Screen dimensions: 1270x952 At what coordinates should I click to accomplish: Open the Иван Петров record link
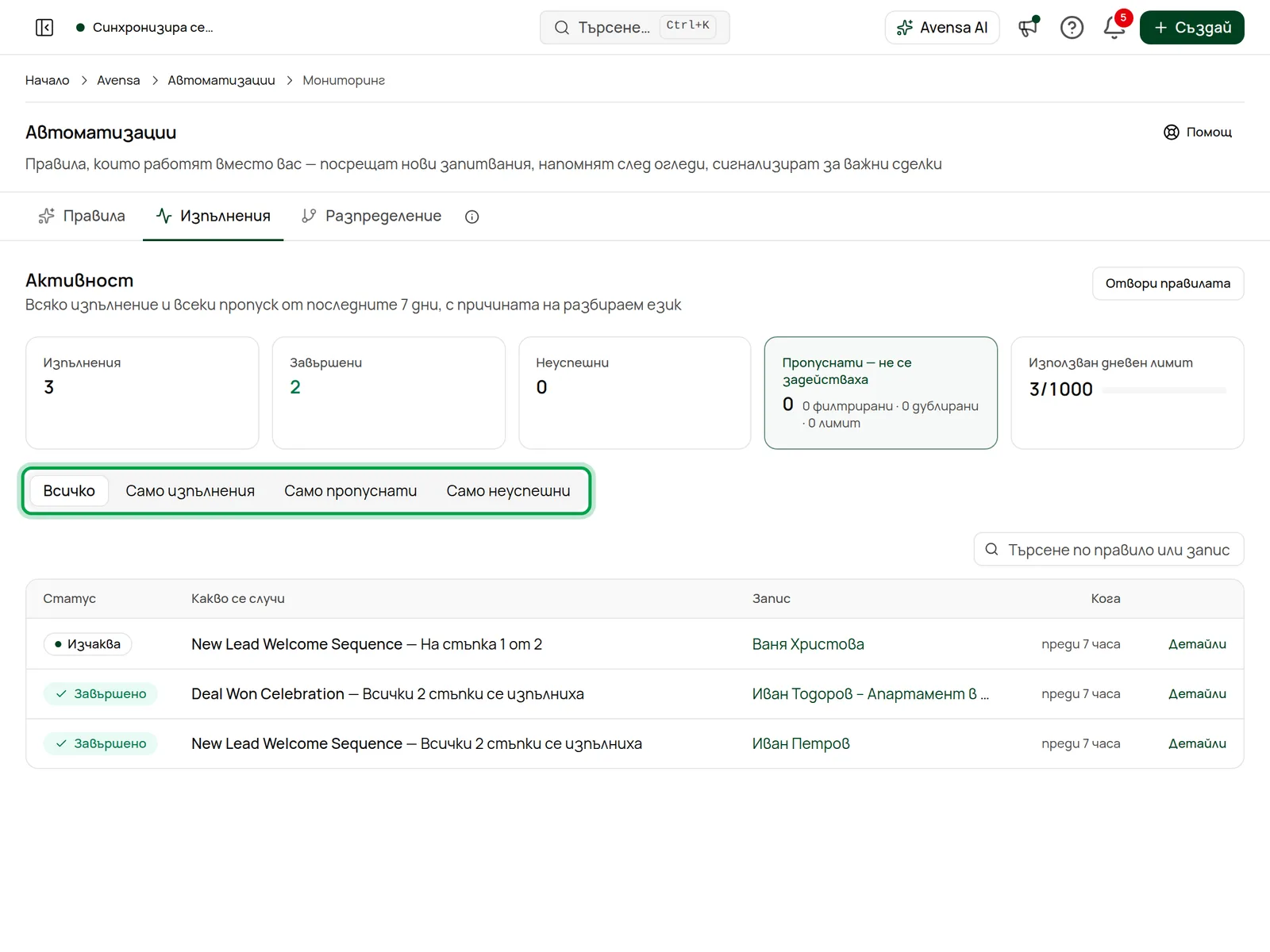(x=801, y=743)
